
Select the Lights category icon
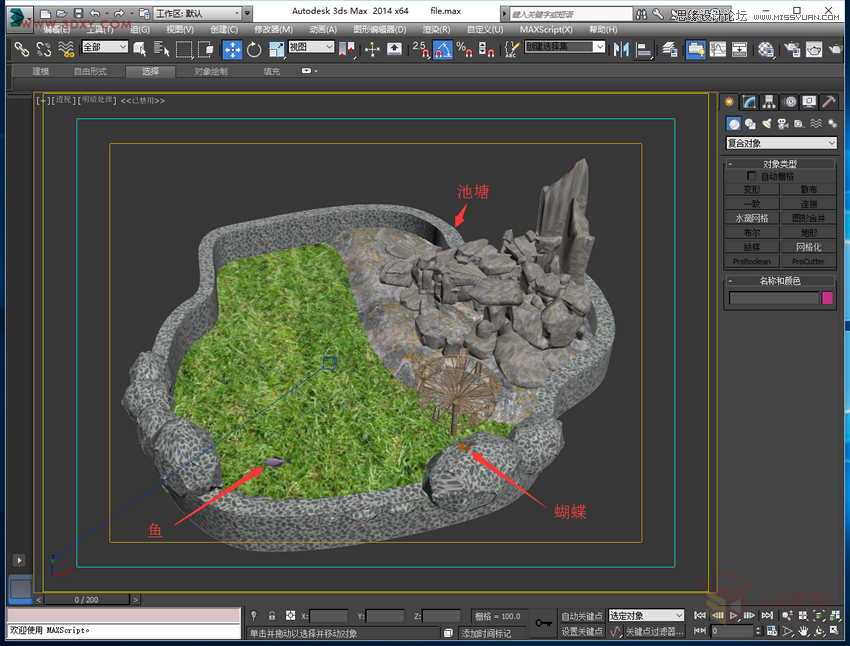pos(766,124)
